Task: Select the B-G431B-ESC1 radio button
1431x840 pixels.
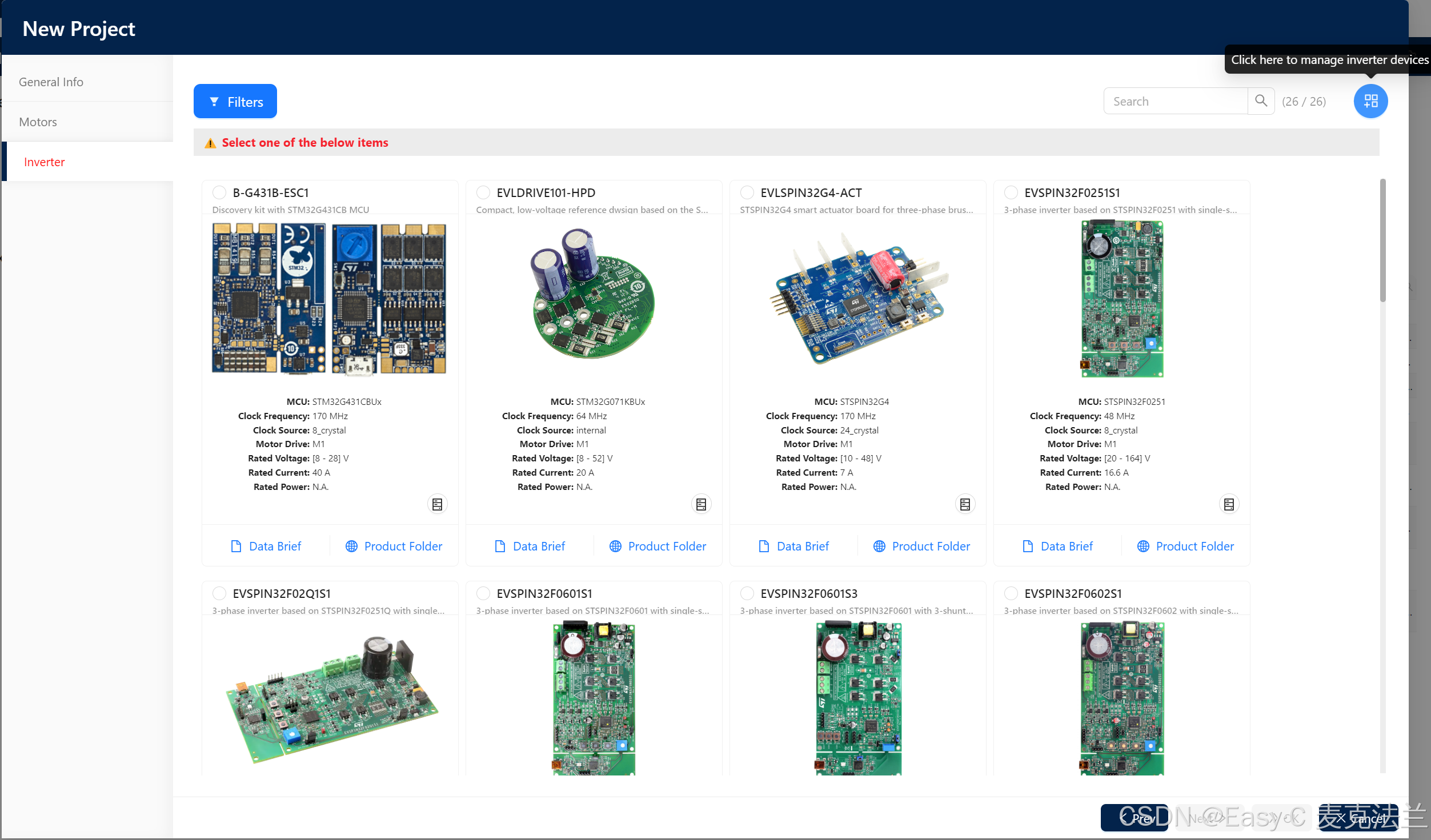Action: (219, 192)
